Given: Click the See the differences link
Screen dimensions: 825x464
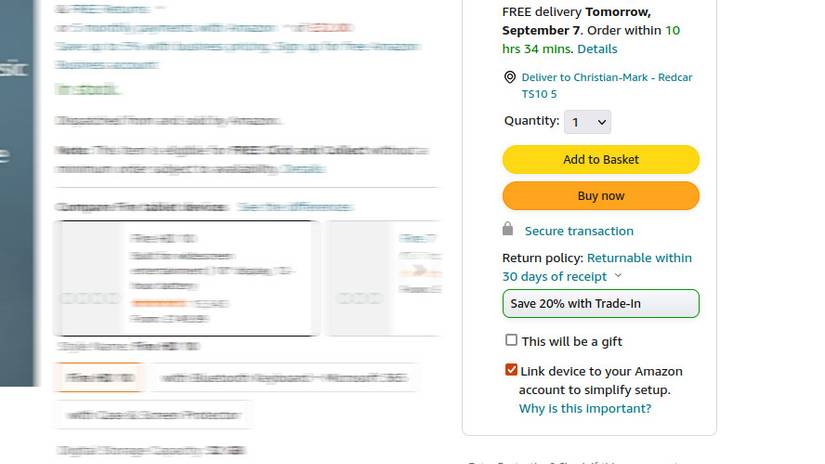Looking at the screenshot, I should pos(294,207).
